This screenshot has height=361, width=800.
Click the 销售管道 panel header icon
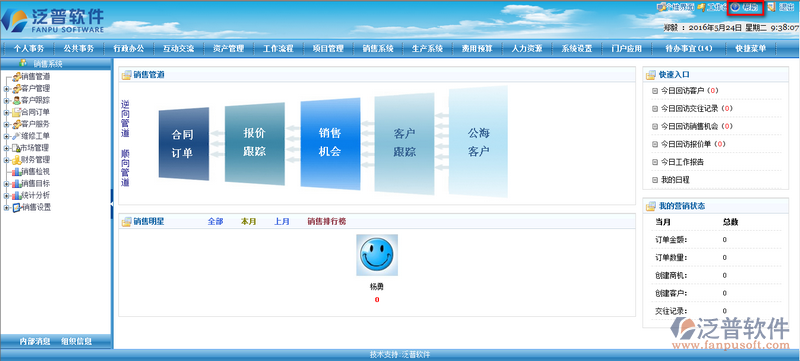click(x=126, y=75)
